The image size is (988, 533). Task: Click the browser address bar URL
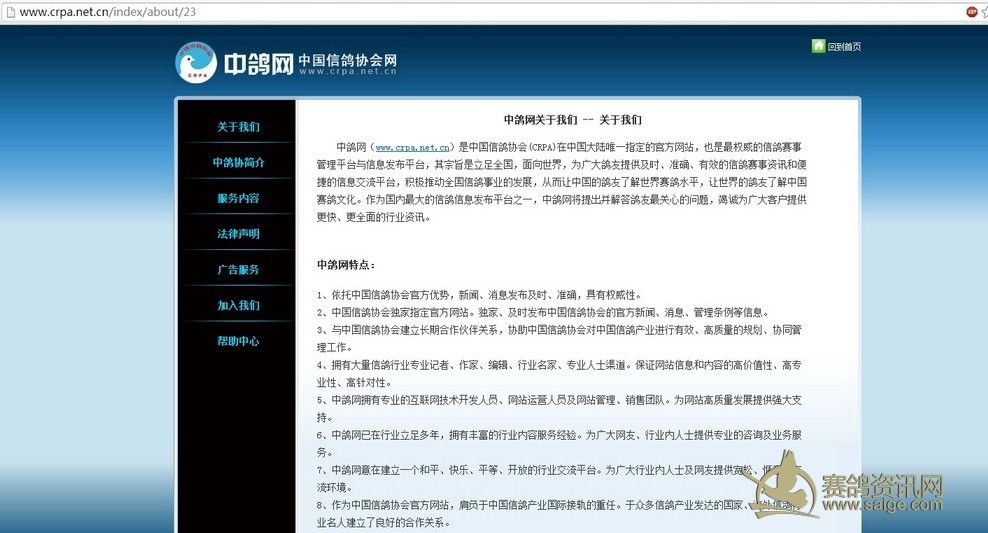tap(108, 12)
